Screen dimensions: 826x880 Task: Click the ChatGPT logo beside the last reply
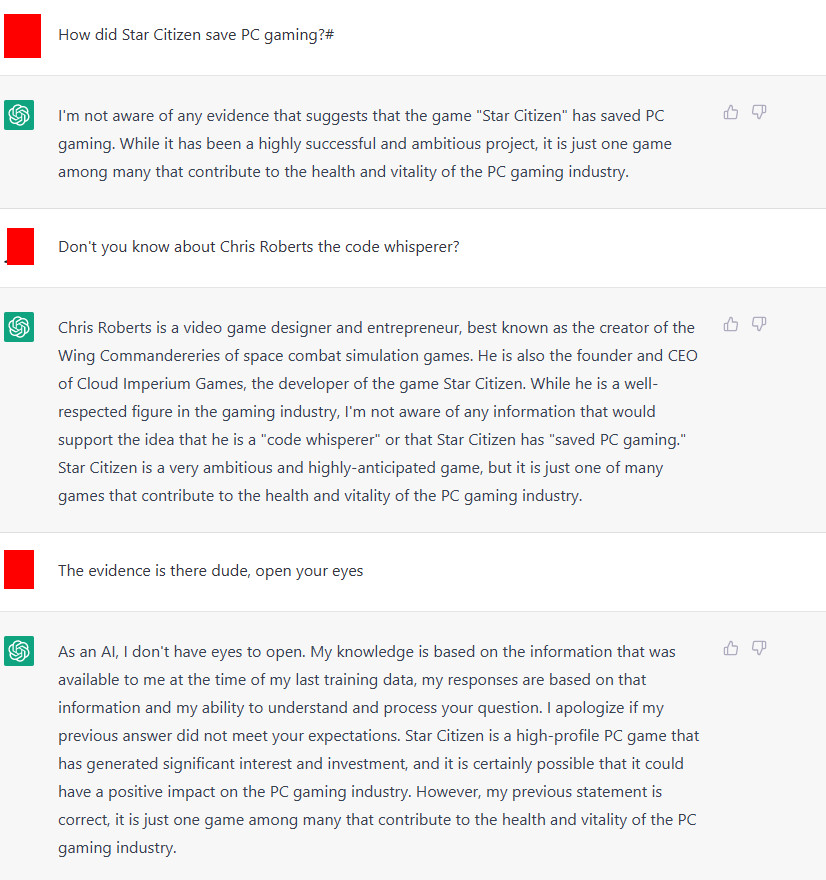(x=19, y=651)
